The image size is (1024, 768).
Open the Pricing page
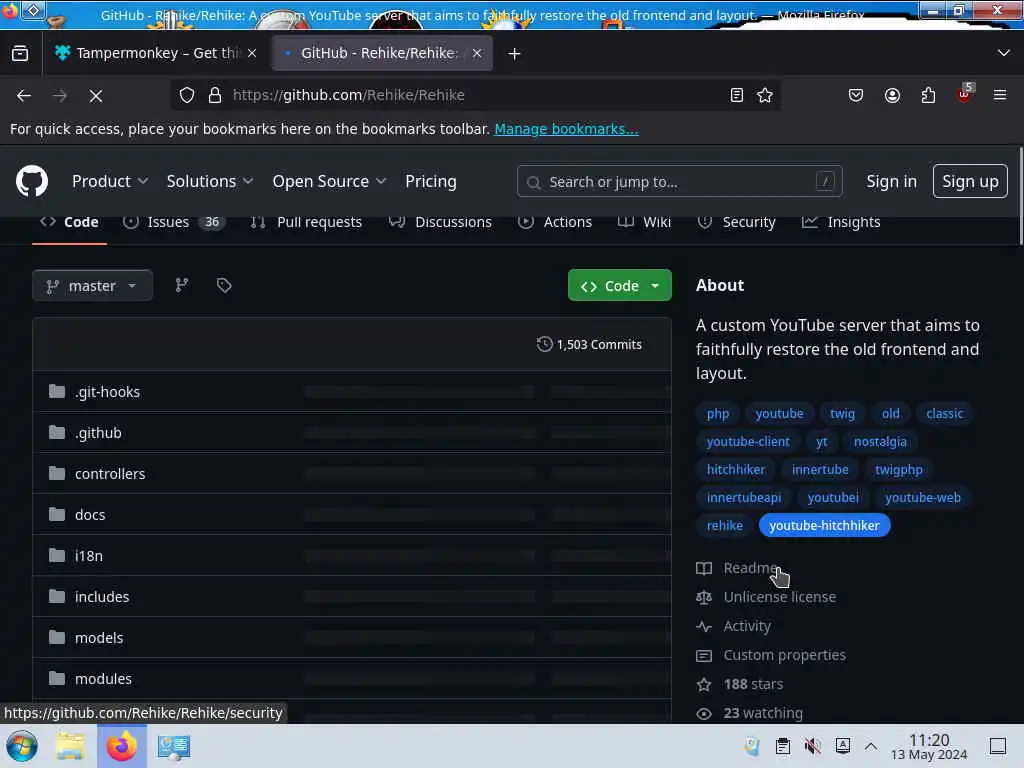click(x=430, y=181)
